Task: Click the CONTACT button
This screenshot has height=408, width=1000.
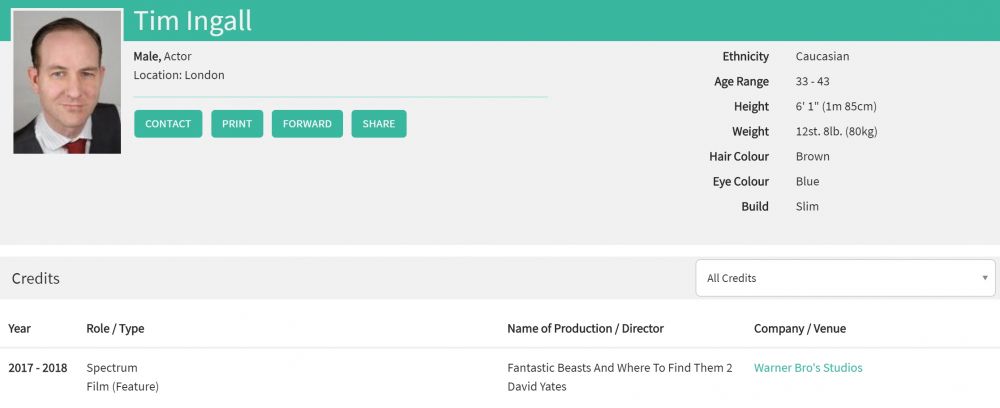Action: pyautogui.click(x=168, y=124)
